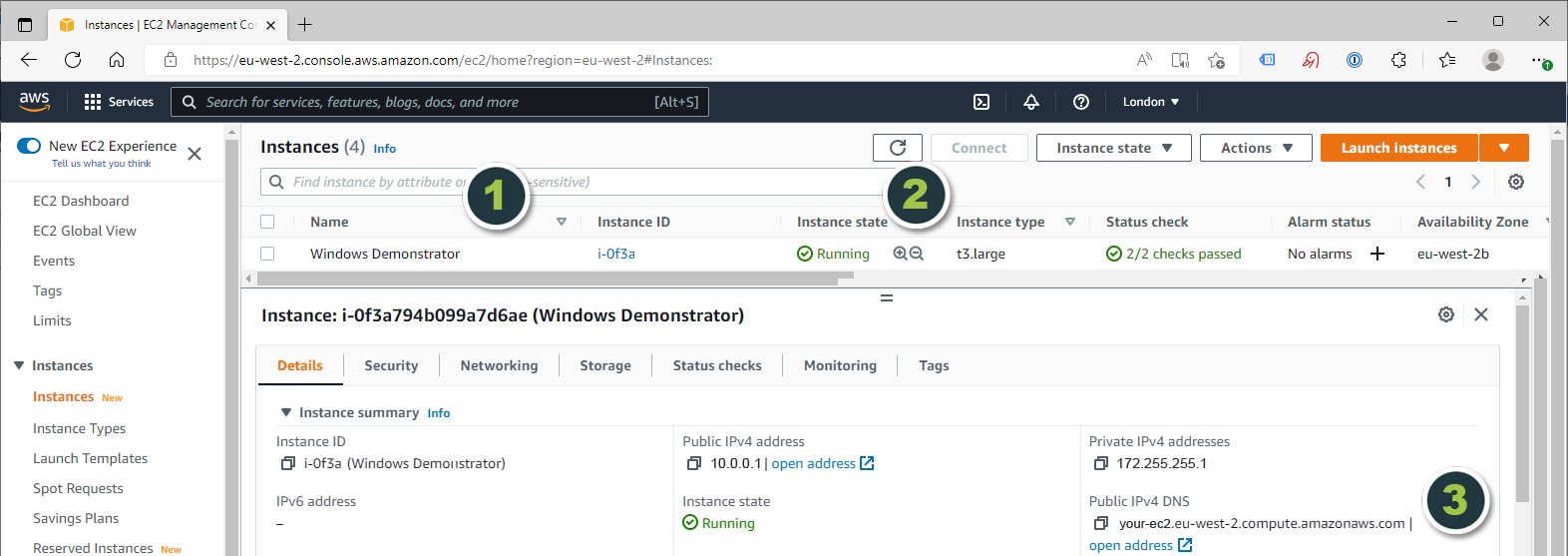Screen dimensions: 1568x556
Task: Open instance ID link i-0f3a
Action: pos(616,254)
